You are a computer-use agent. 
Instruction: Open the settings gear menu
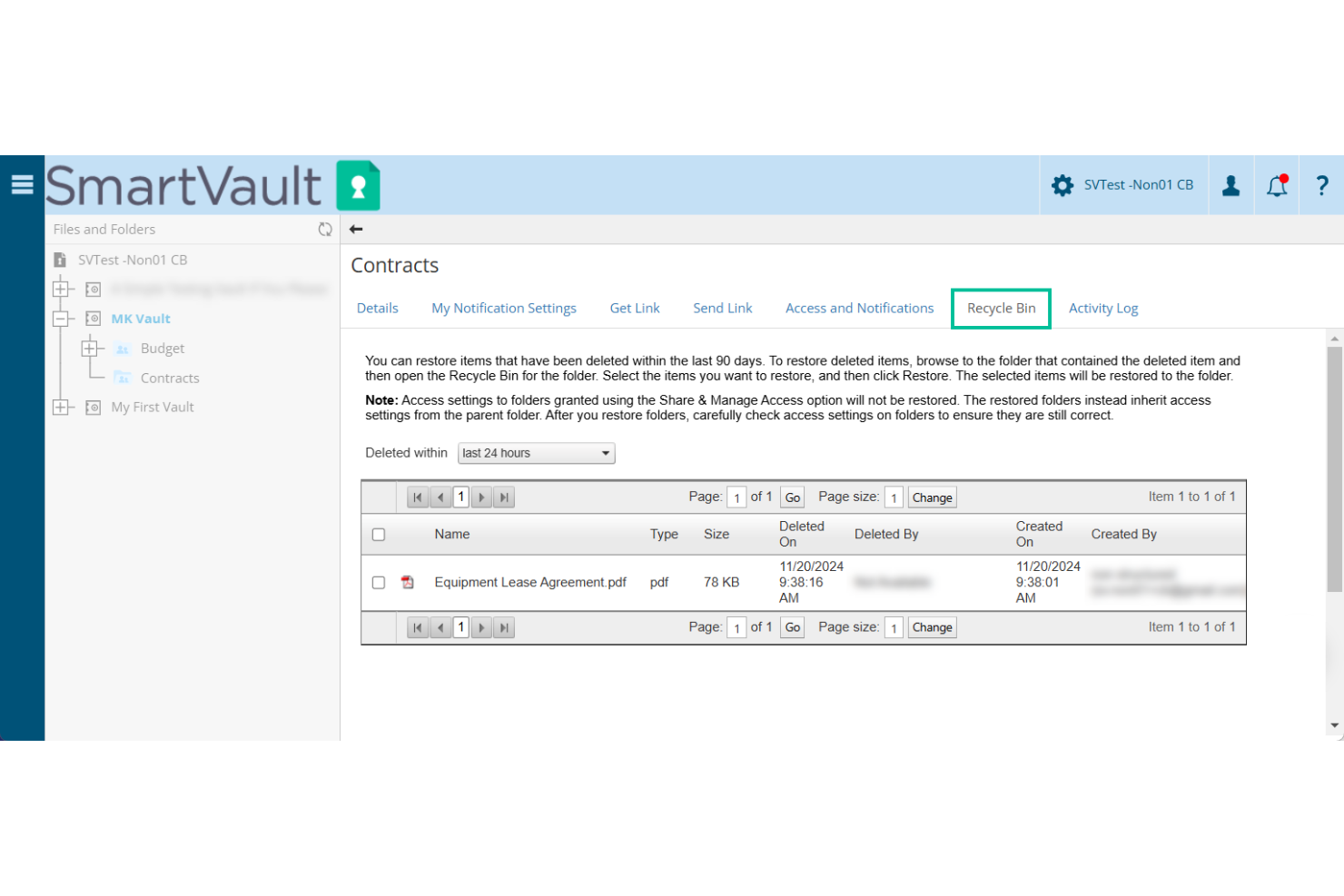click(1062, 184)
